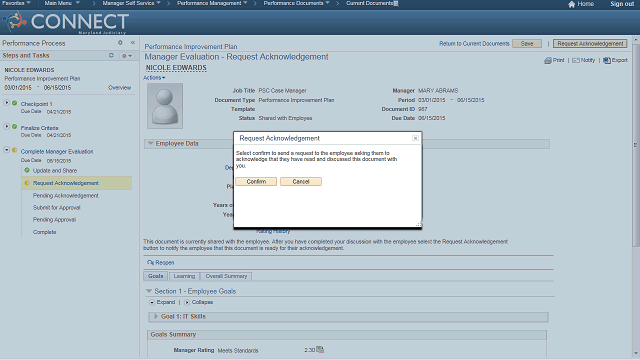Click the NICOLE EDWARDS name link
Image resolution: width=640 pixels, height=360 pixels.
176,68
